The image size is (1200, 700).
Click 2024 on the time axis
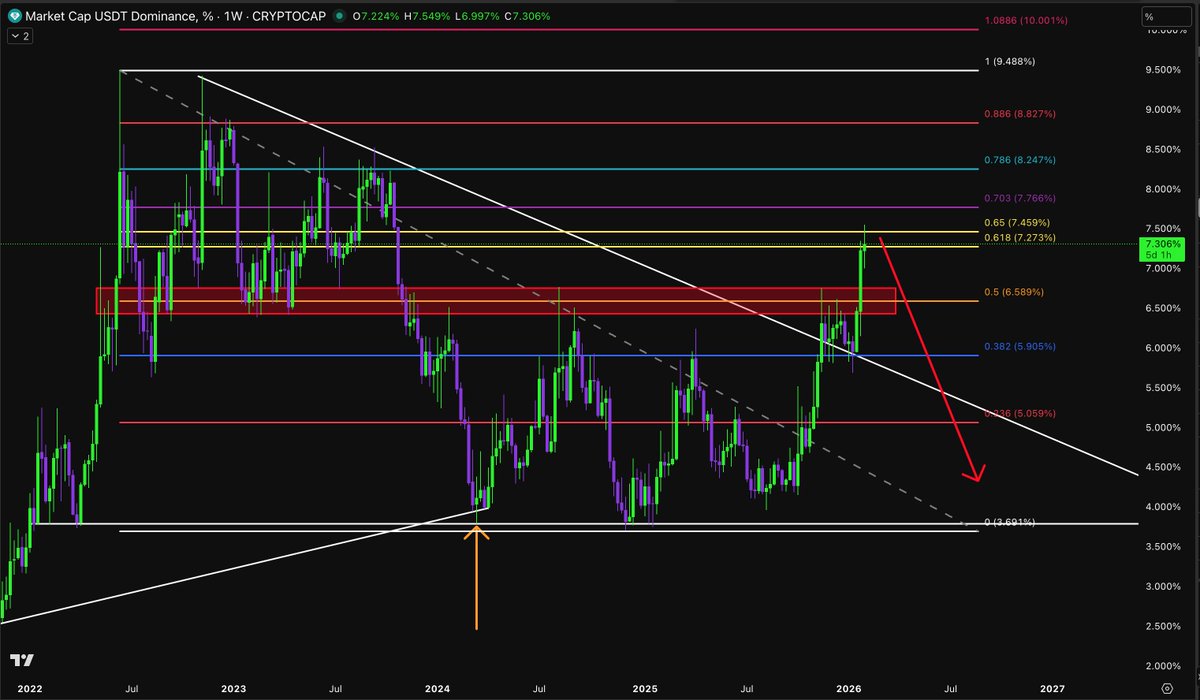(x=438, y=689)
